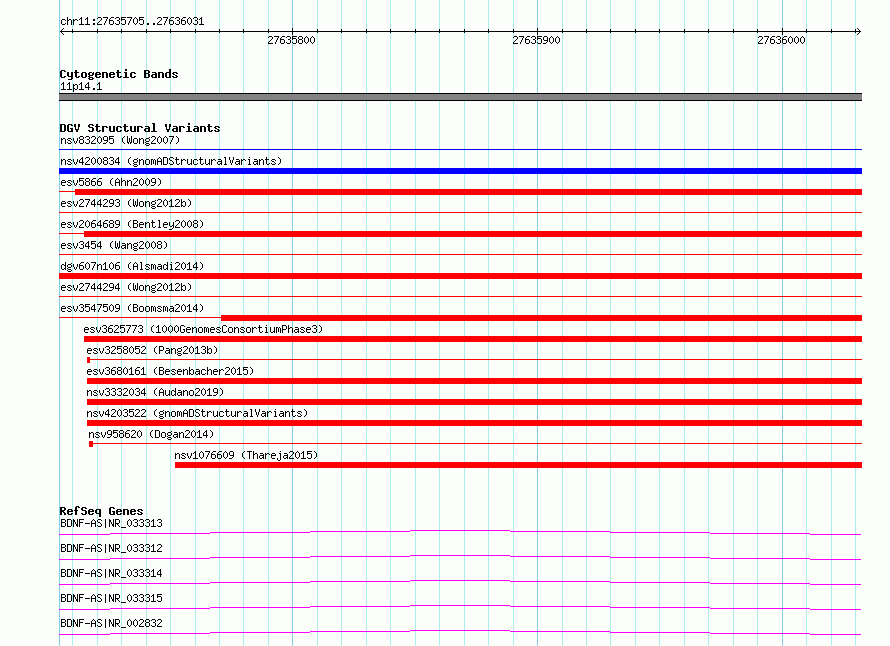Click ruler position 27636000

tap(781, 40)
